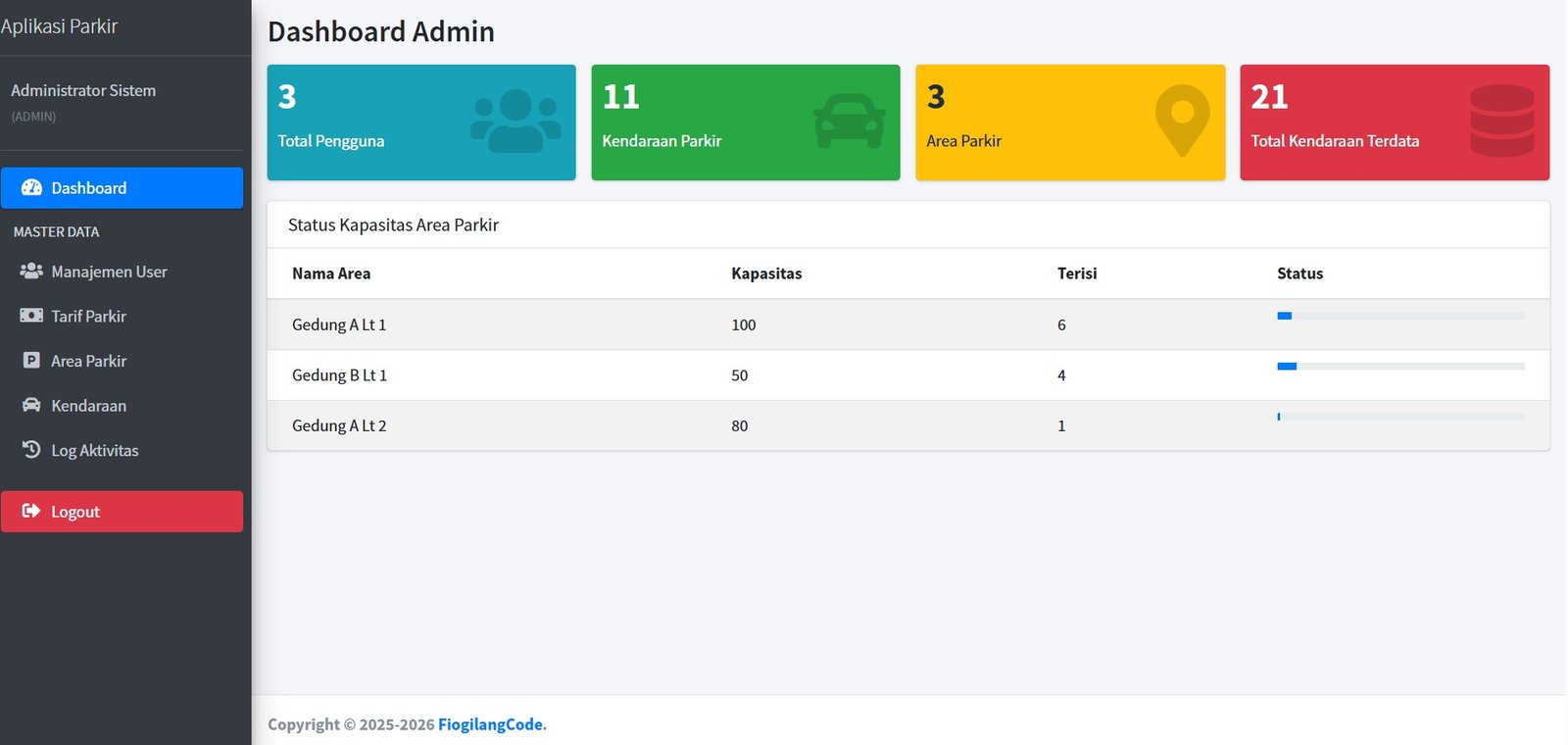Click the parking P icon in sidebar
This screenshot has height=745, width=1568.
click(31, 361)
